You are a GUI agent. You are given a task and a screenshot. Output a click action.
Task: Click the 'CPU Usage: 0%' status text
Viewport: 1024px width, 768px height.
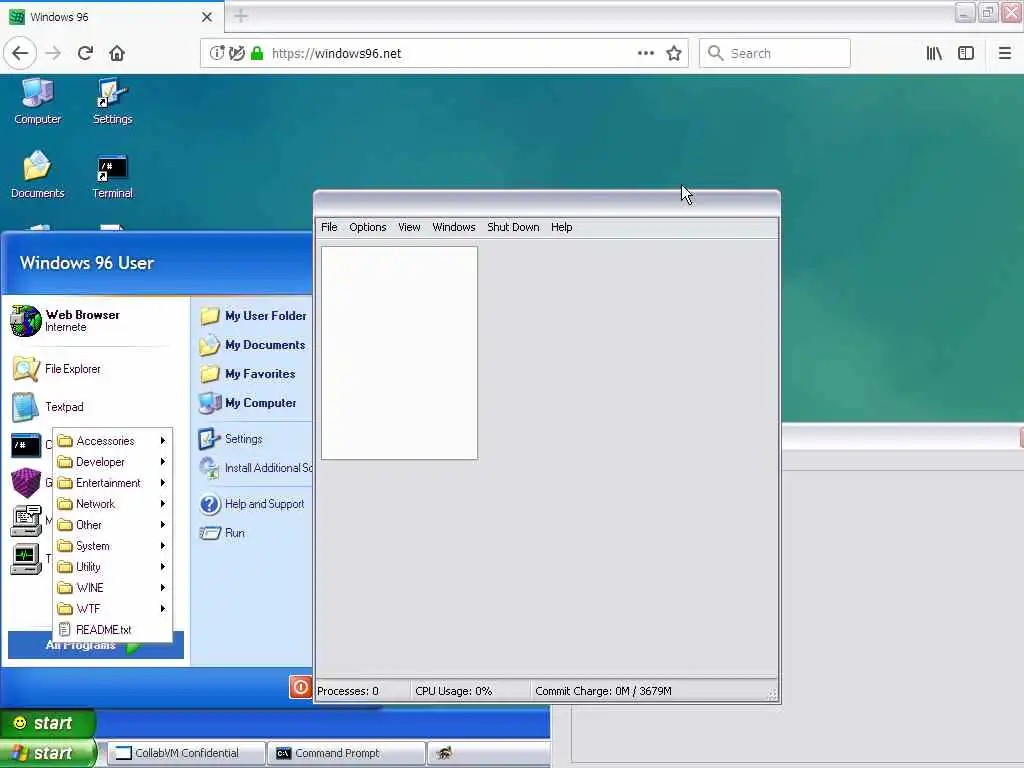pos(454,691)
